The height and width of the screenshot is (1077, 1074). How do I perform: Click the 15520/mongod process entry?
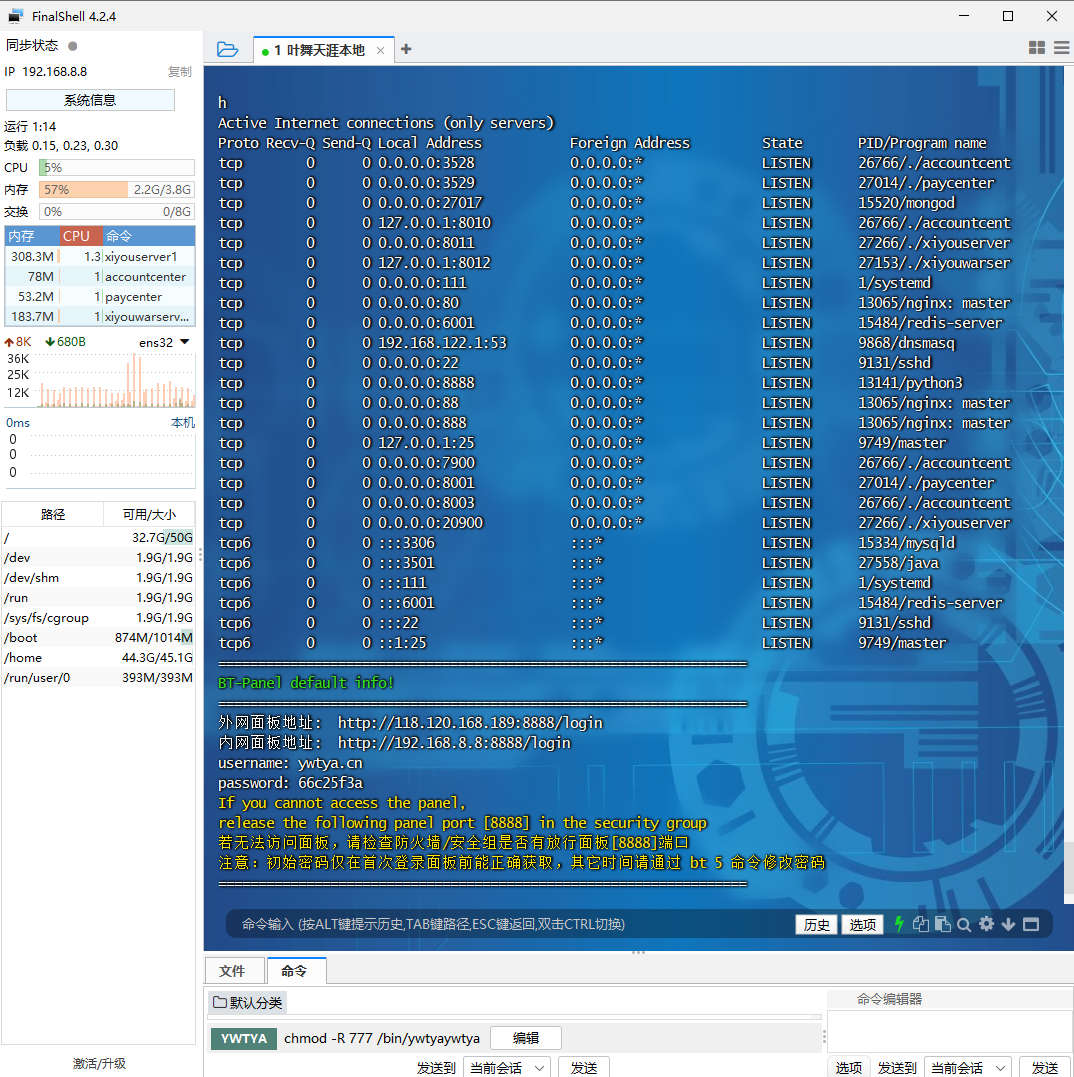906,203
